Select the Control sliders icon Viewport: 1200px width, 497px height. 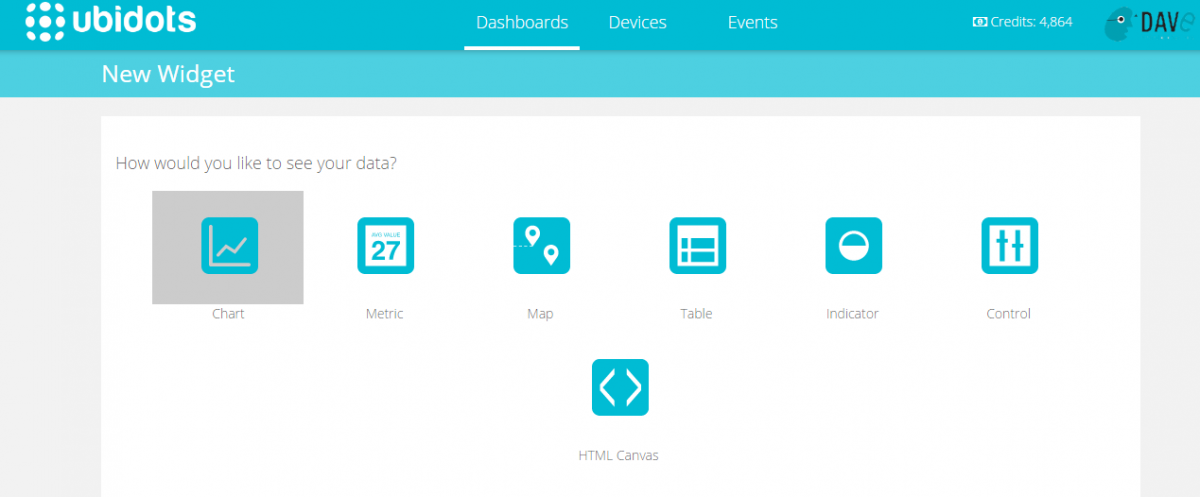(x=1009, y=246)
